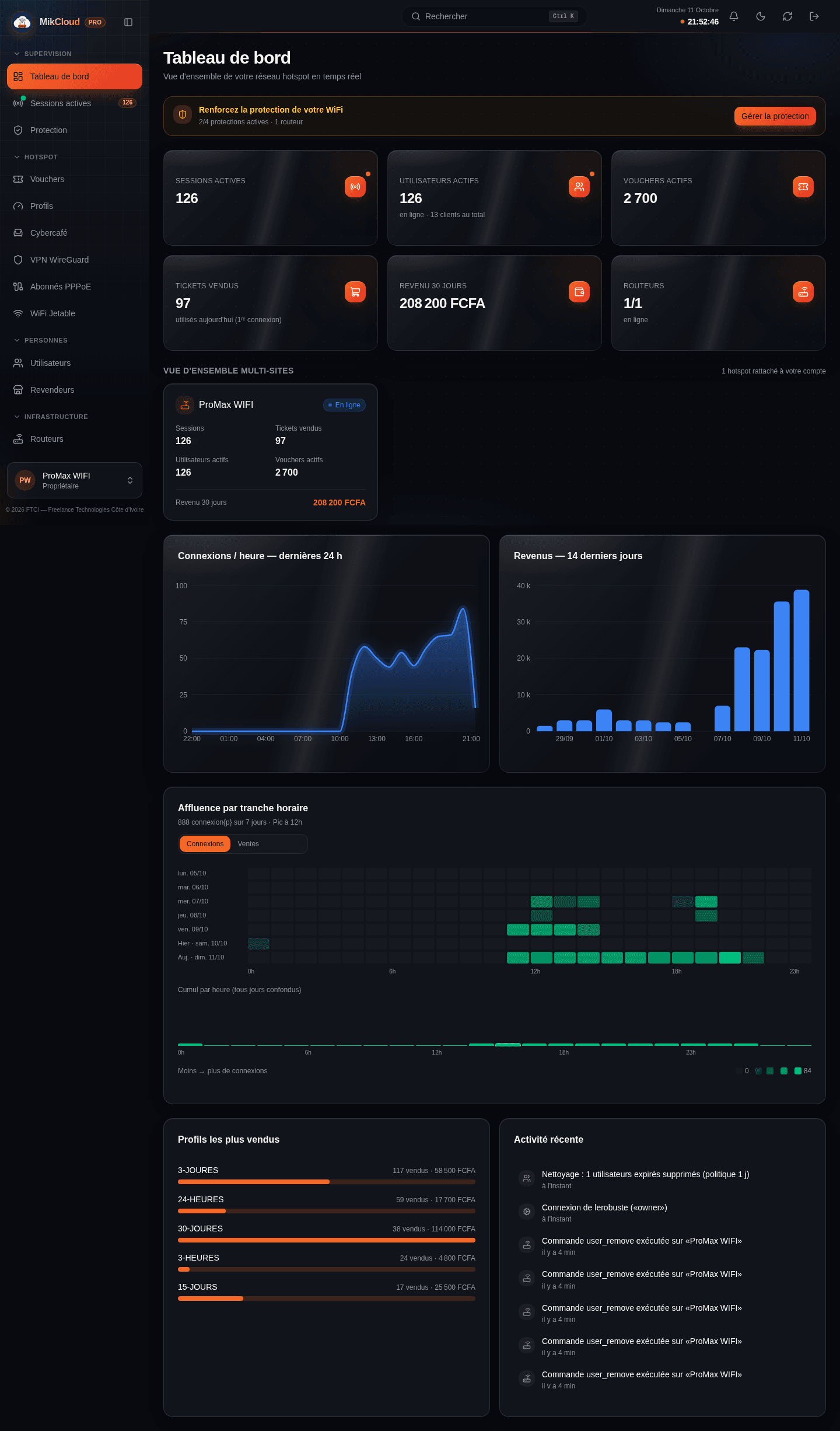Toggle dark mode moon icon
Viewport: 840px width, 1431px height.
point(761,16)
